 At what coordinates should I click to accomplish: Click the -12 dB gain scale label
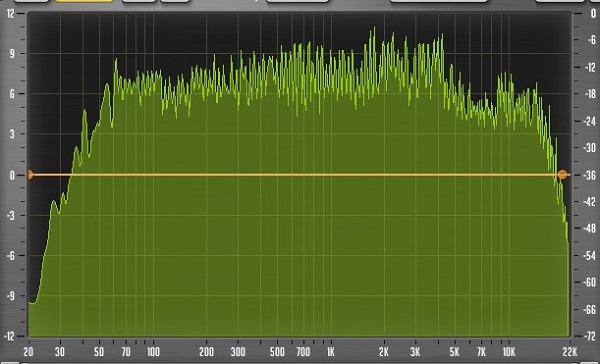(x=9, y=336)
